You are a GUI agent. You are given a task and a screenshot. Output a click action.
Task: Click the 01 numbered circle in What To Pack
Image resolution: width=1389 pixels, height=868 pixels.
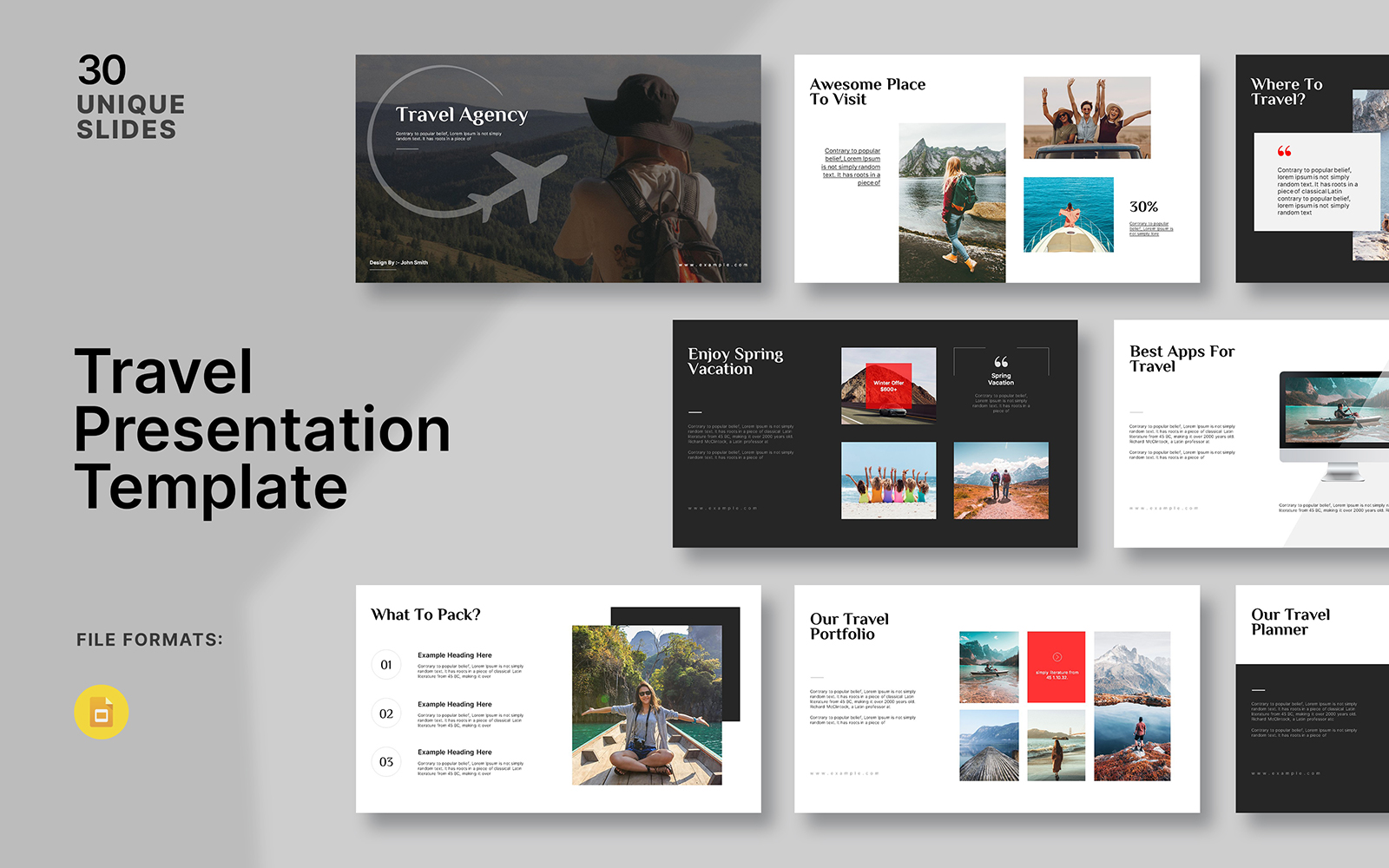coord(386,665)
